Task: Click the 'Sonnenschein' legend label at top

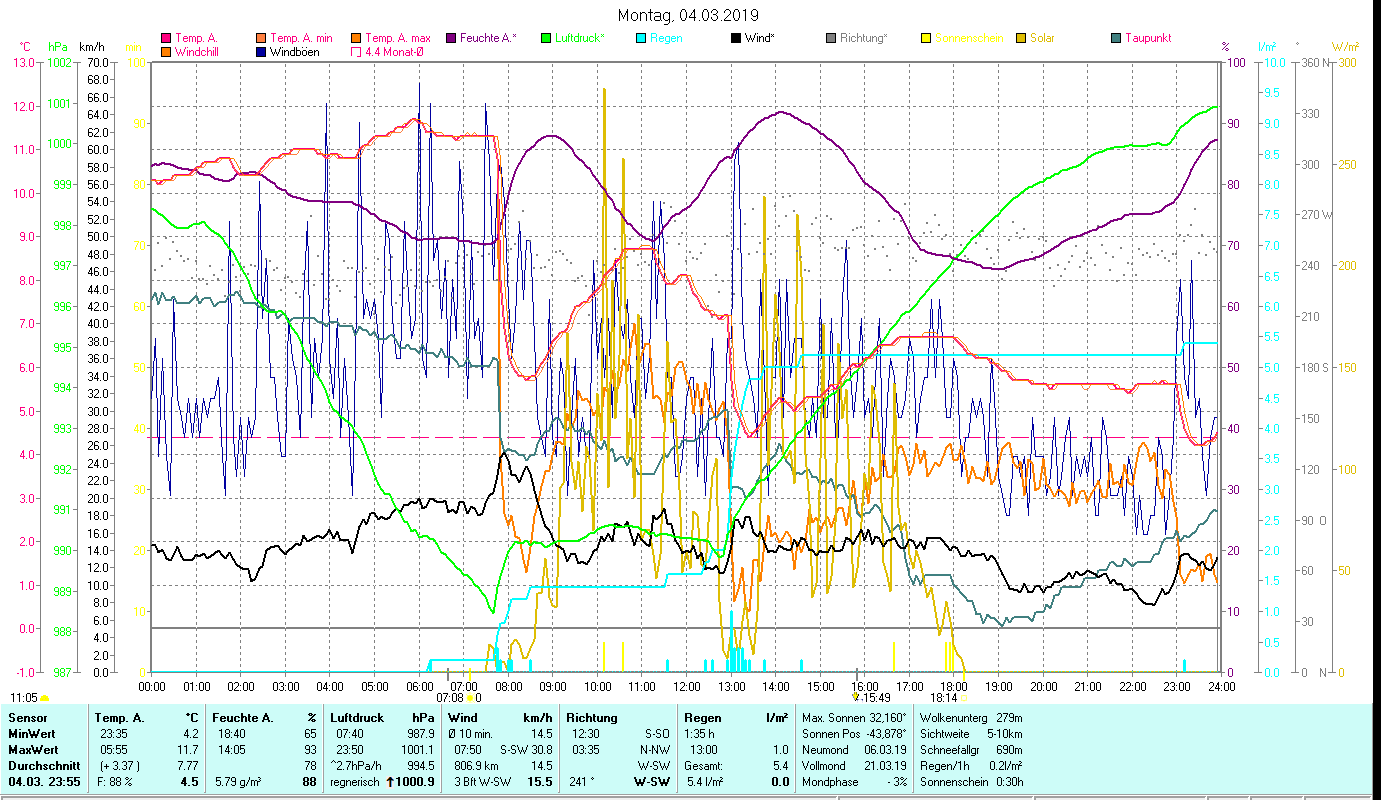Action: pyautogui.click(x=968, y=39)
